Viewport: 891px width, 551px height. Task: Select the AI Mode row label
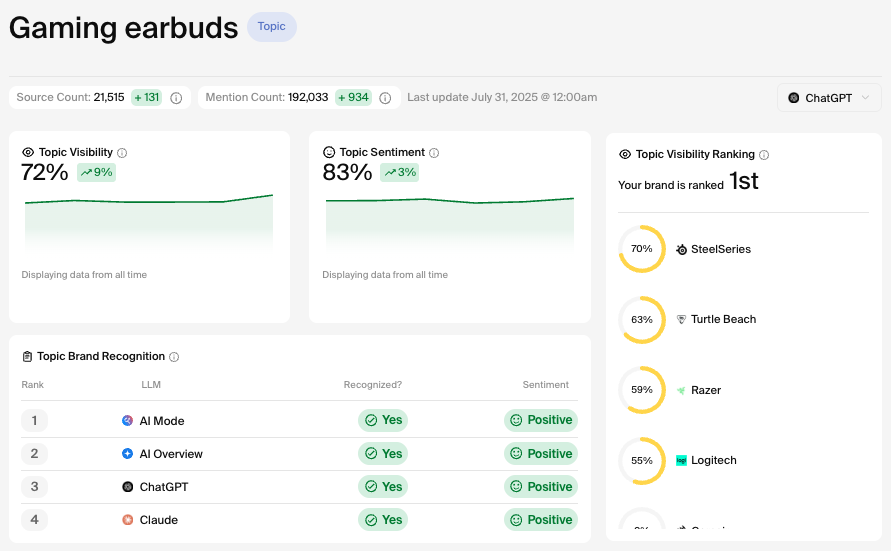(x=162, y=421)
